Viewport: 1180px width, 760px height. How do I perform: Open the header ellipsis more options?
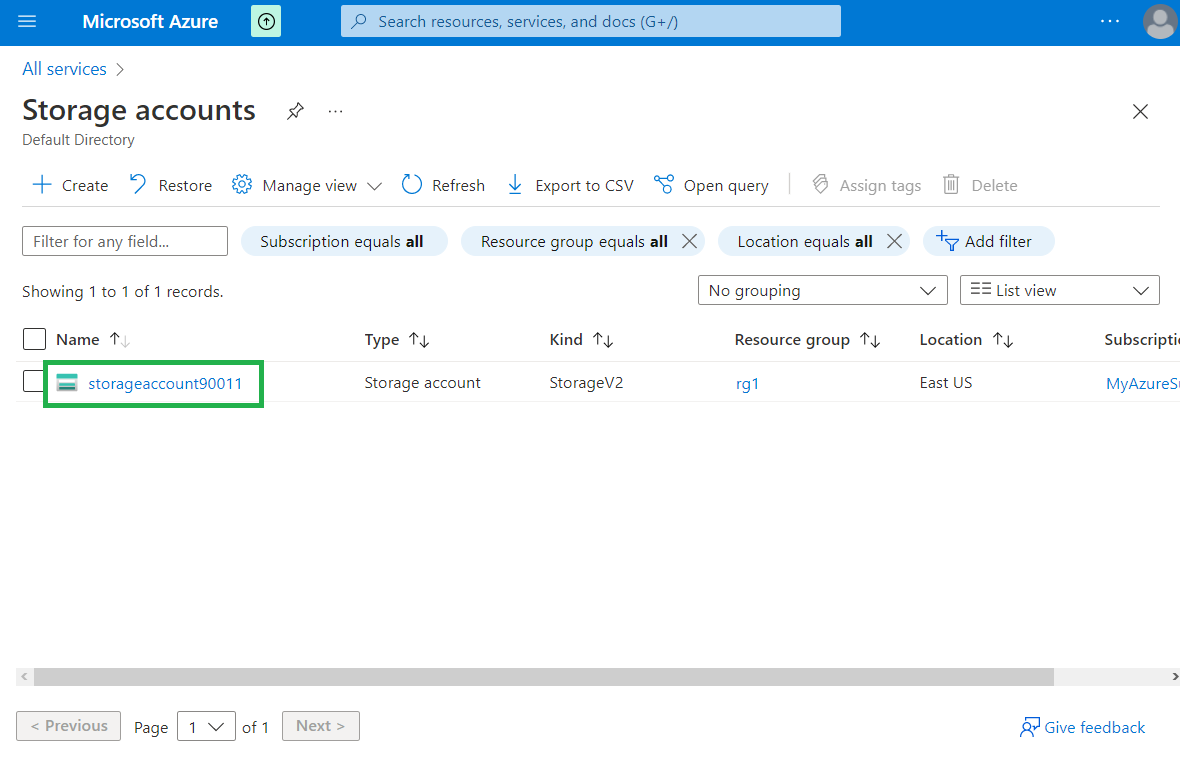pos(1110,21)
